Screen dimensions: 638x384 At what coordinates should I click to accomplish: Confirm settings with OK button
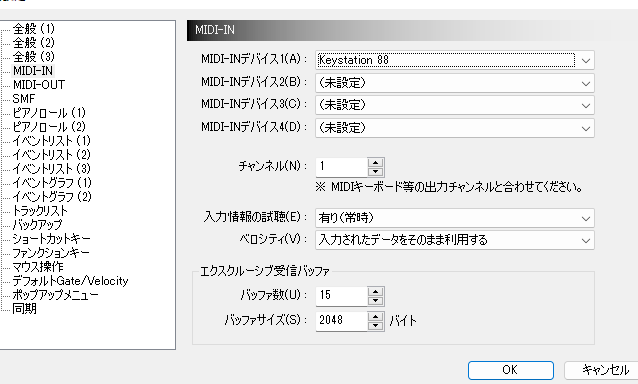(x=511, y=370)
